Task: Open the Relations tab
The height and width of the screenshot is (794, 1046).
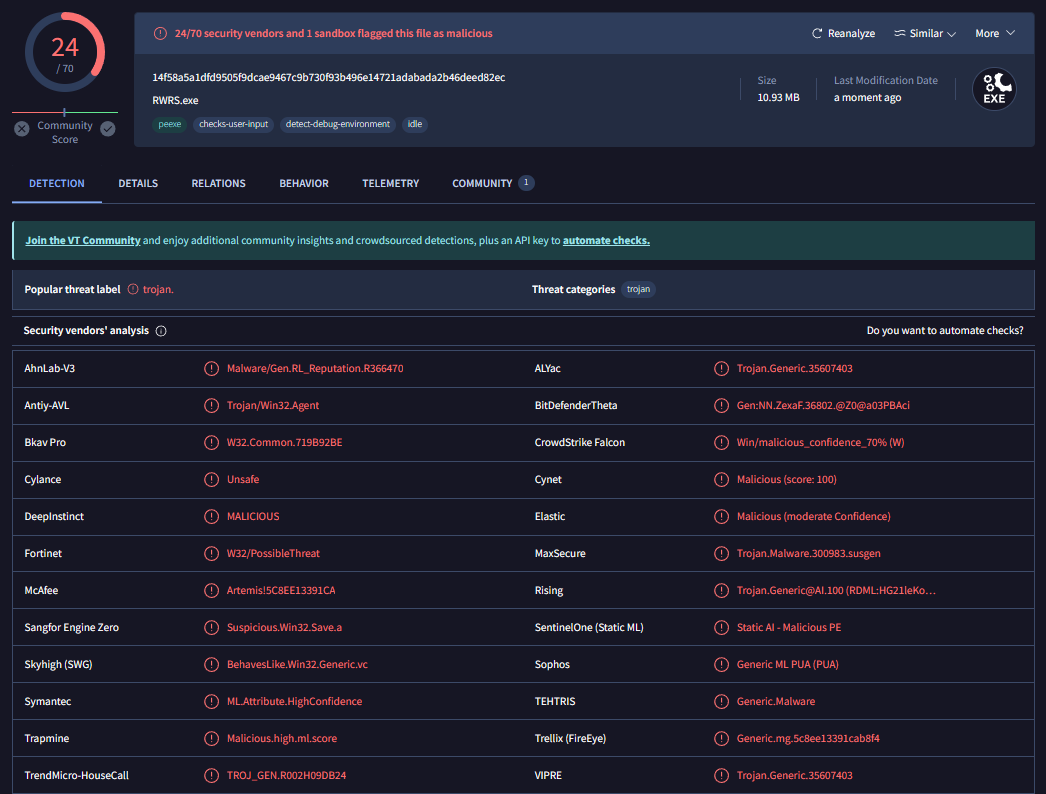Action: coord(218,183)
